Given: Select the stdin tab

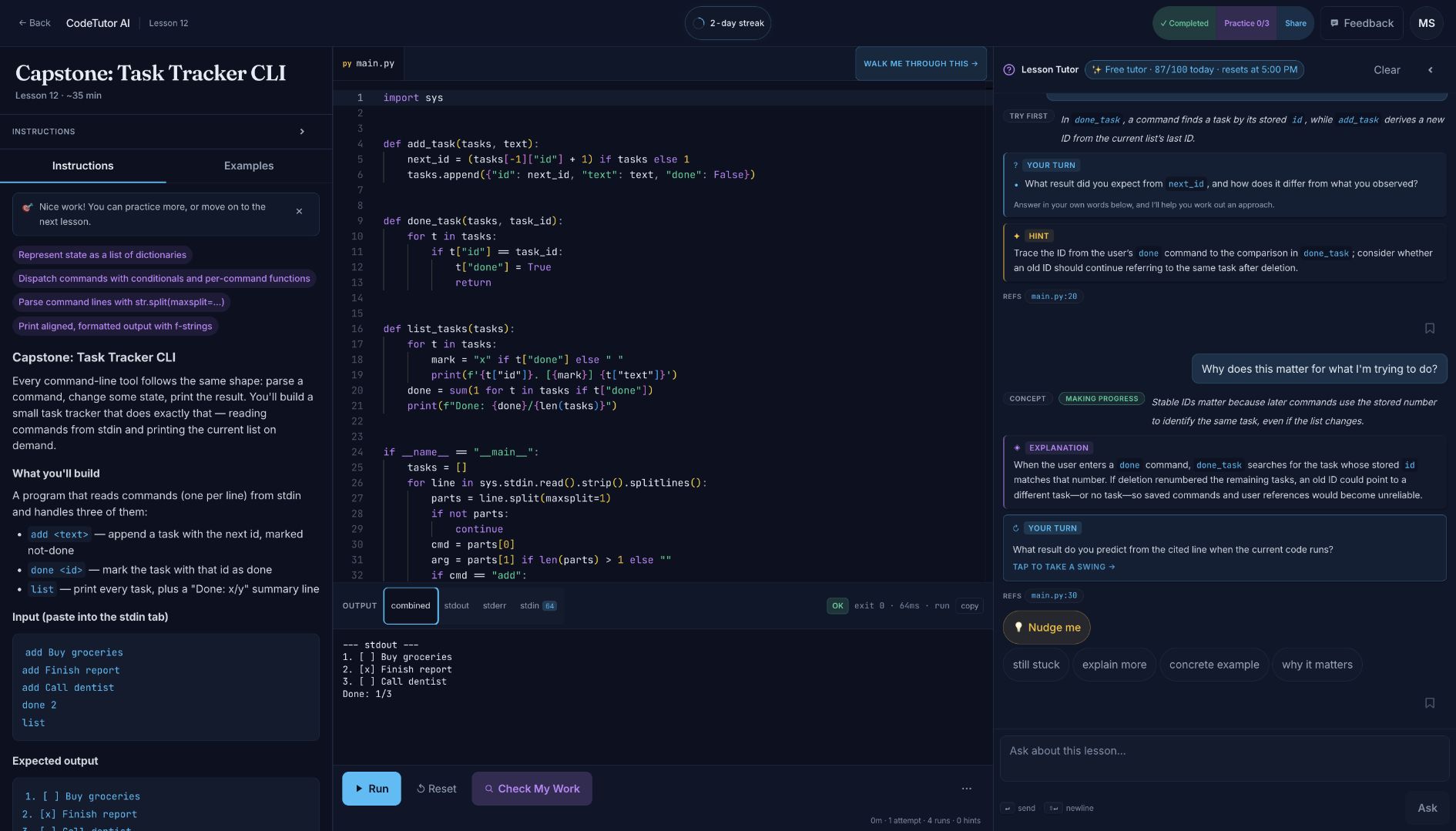Looking at the screenshot, I should point(538,606).
